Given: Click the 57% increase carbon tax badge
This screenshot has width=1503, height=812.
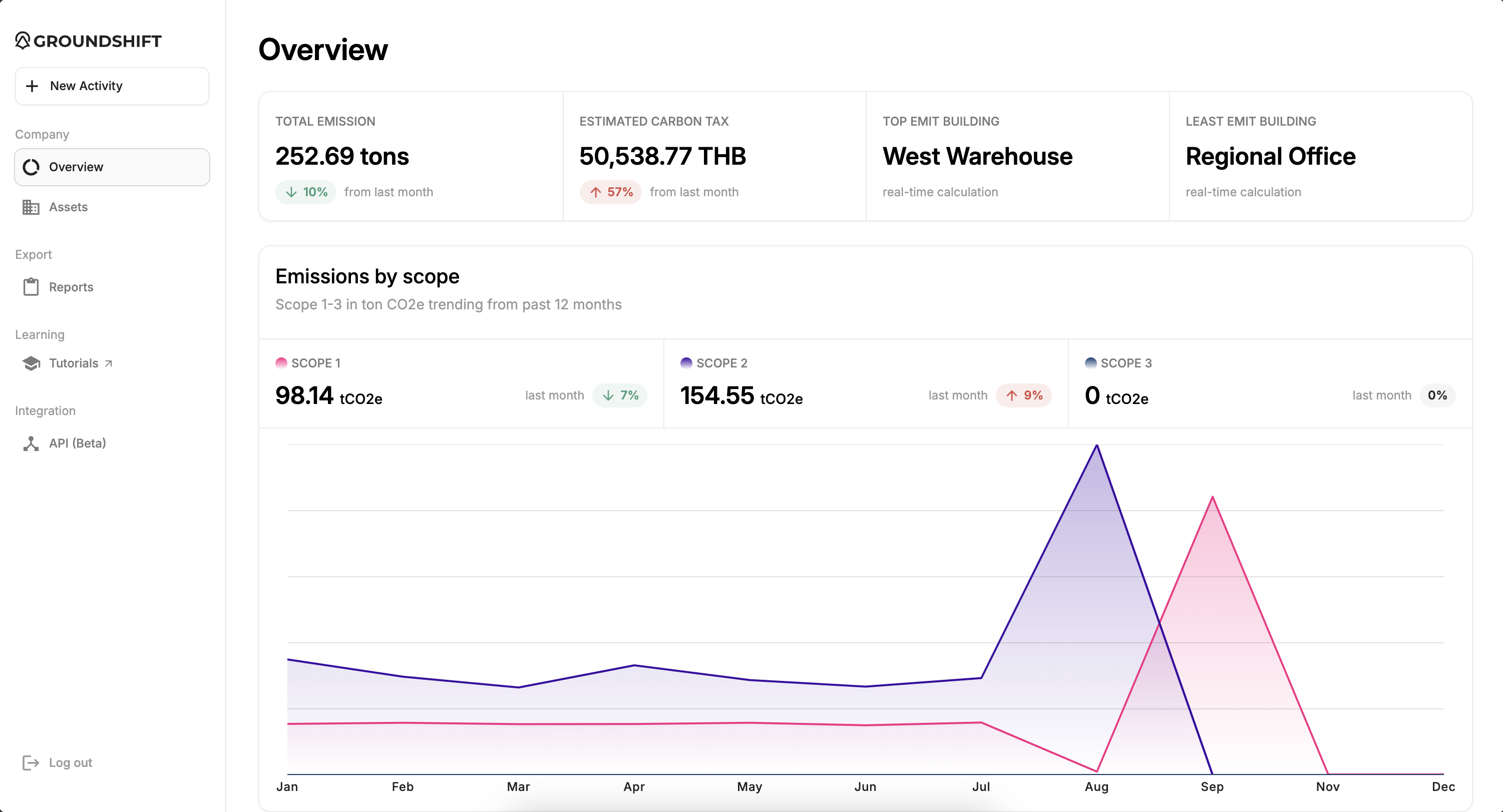Looking at the screenshot, I should coord(610,192).
